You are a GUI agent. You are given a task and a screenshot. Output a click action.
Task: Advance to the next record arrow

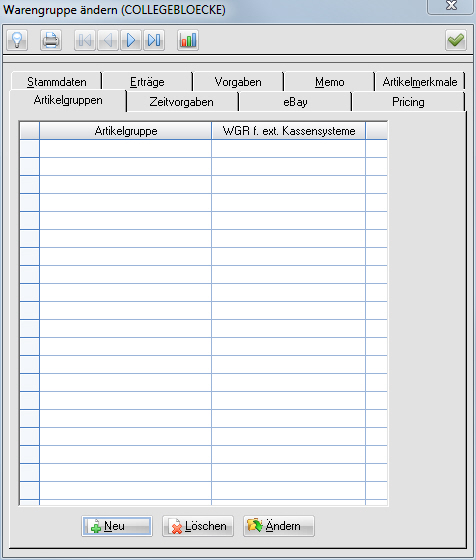[x=131, y=40]
